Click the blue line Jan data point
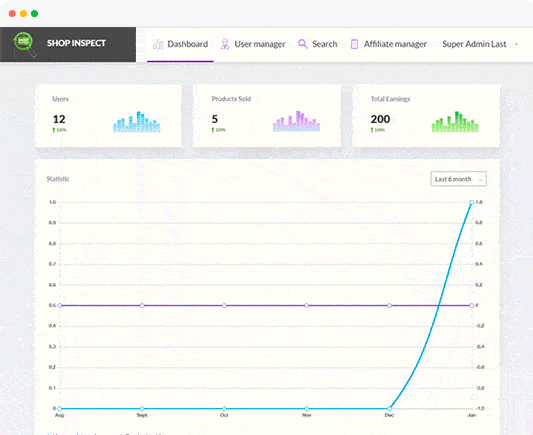 471,202
